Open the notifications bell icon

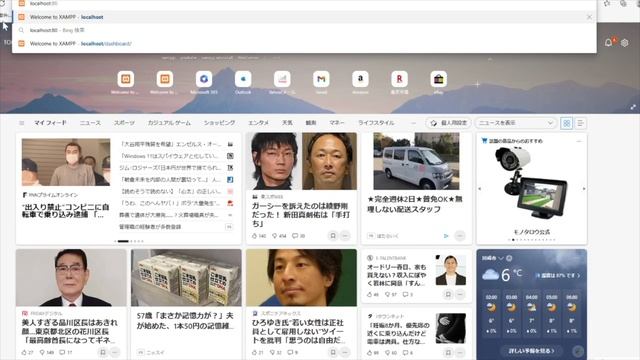(x=609, y=42)
